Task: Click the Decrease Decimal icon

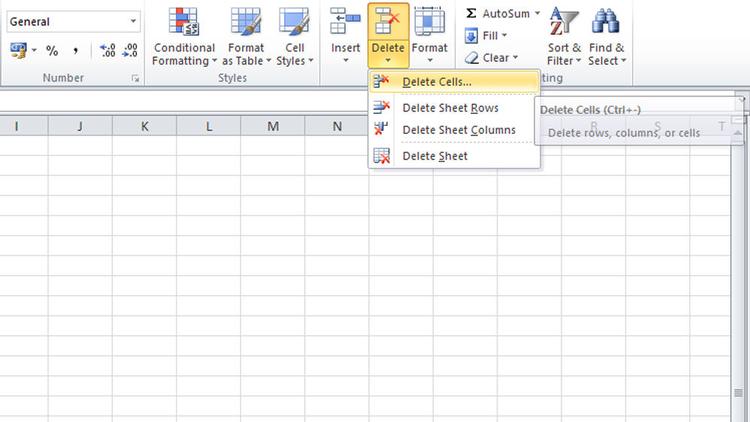Action: point(131,51)
